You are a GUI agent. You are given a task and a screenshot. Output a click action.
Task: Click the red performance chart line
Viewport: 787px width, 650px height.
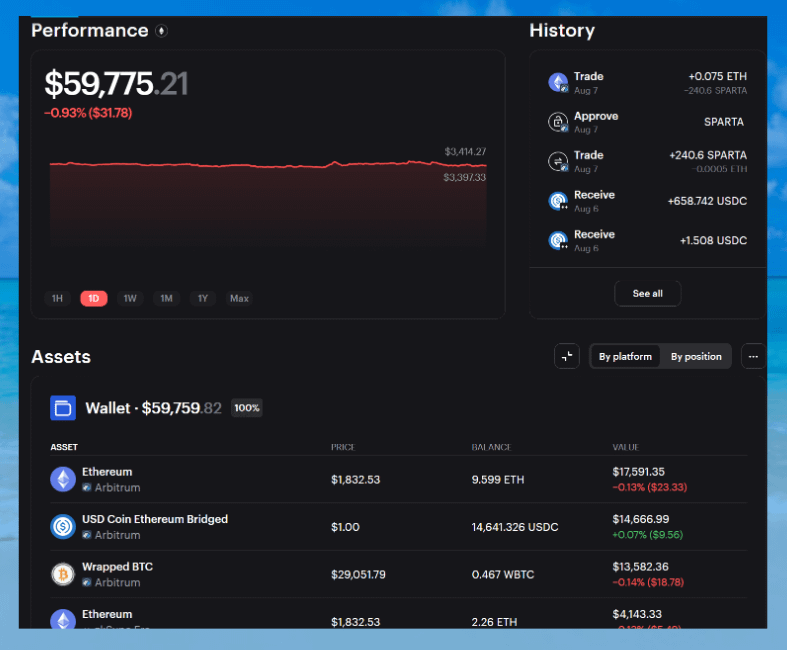tap(250, 165)
